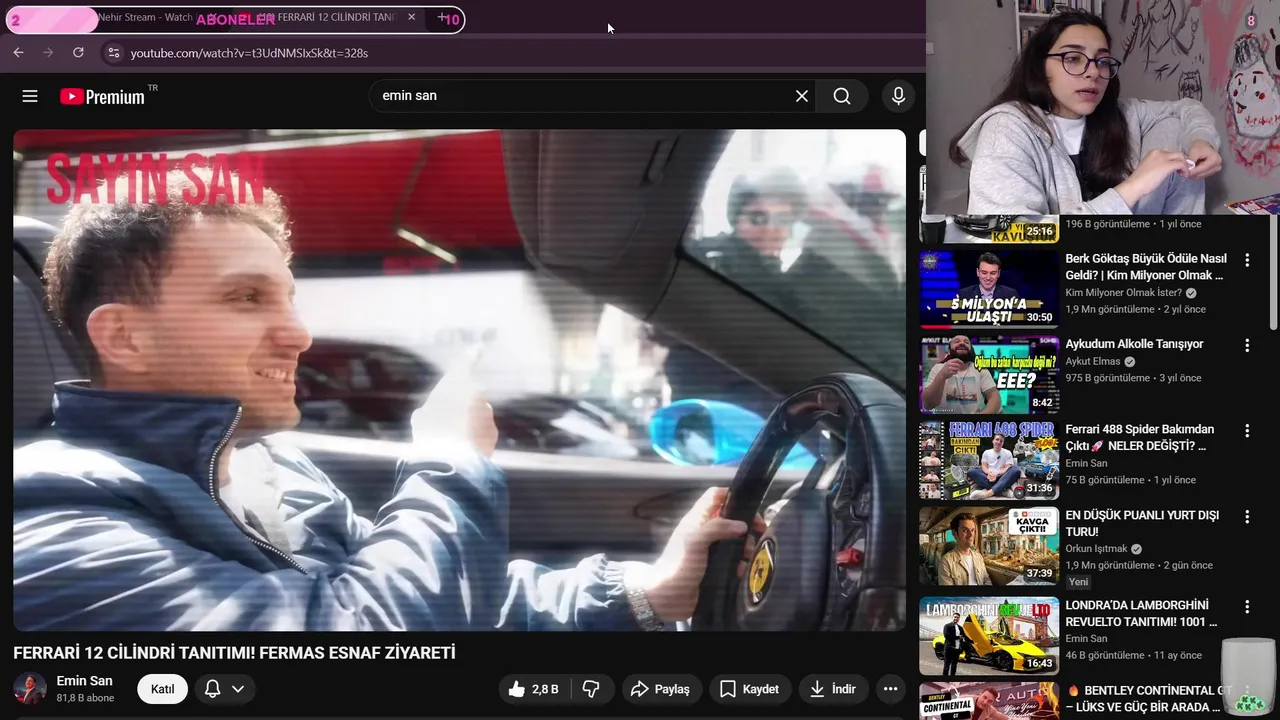Click Orkun Işıtmak channel name
Screen dimensions: 1280x720
coord(1096,549)
